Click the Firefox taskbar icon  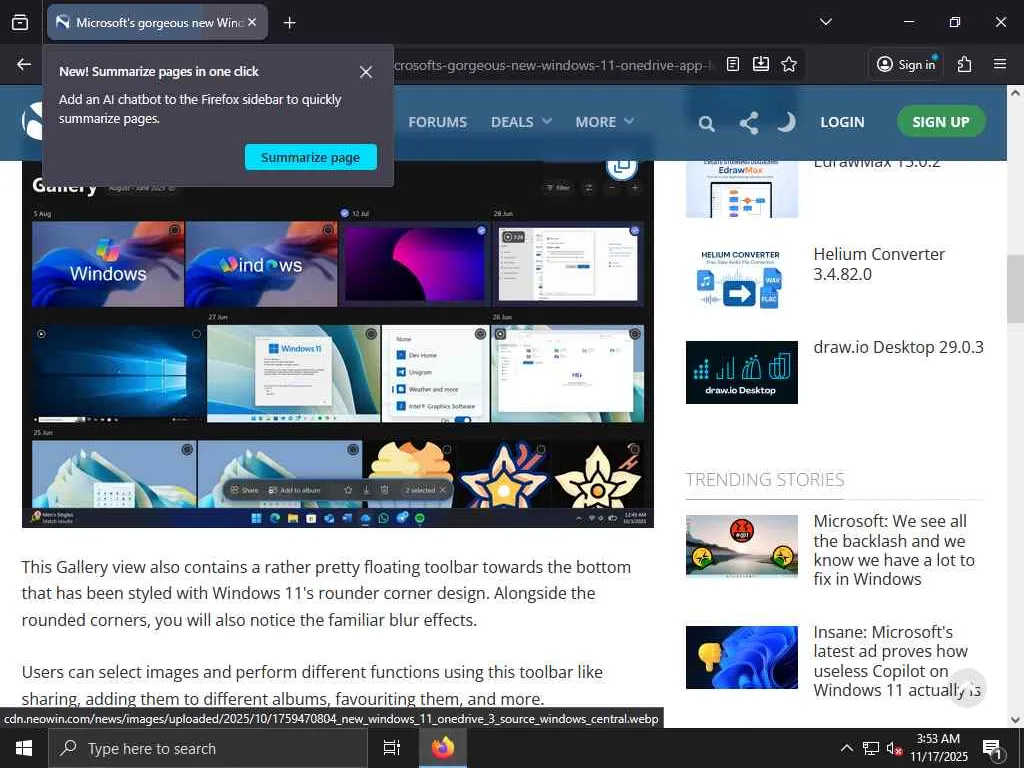coord(443,748)
